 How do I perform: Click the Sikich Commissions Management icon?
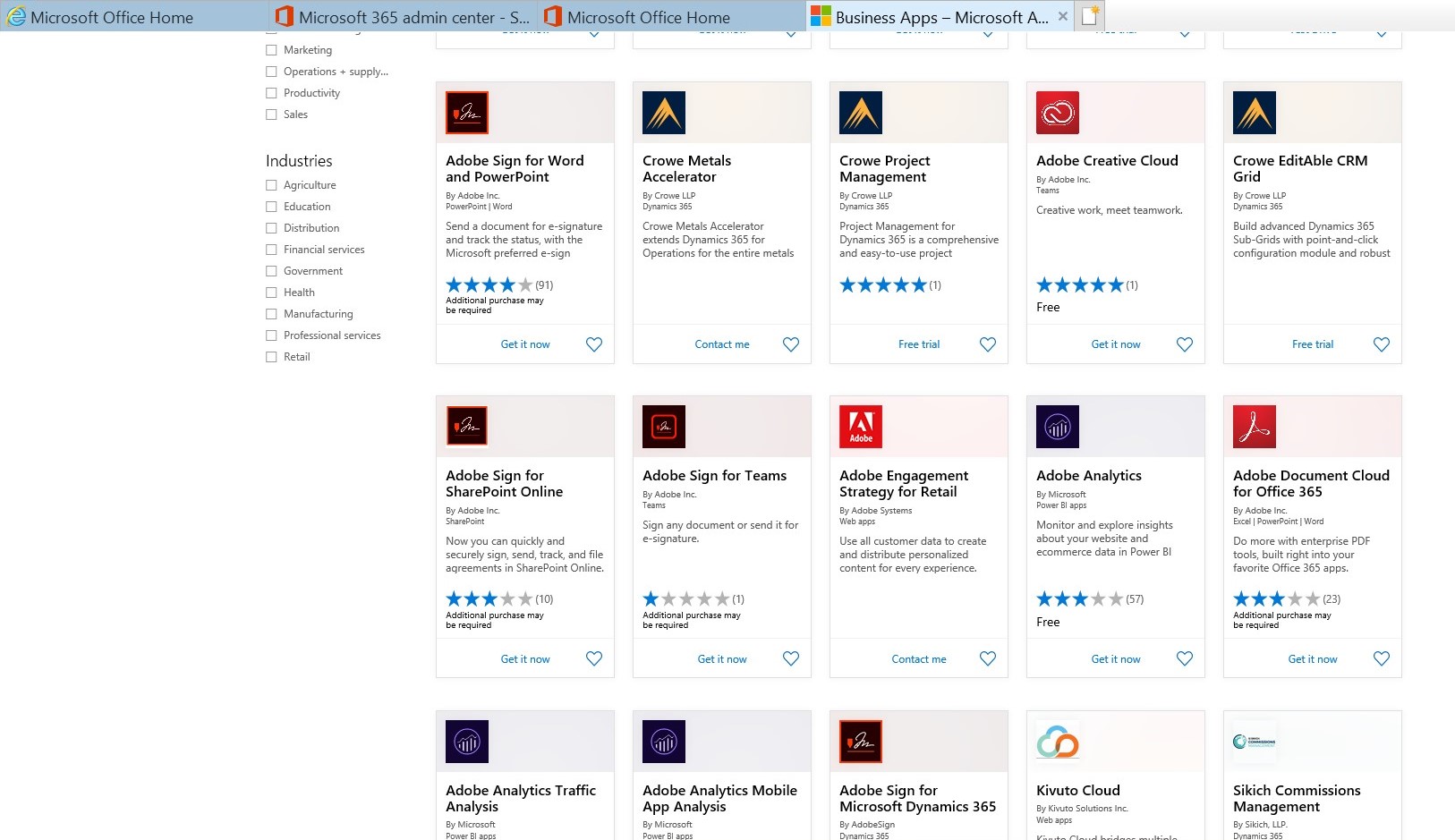pos(1255,742)
